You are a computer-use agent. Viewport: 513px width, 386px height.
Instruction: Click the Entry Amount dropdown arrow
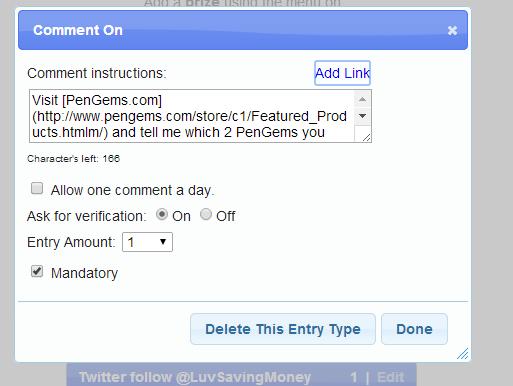click(x=163, y=242)
